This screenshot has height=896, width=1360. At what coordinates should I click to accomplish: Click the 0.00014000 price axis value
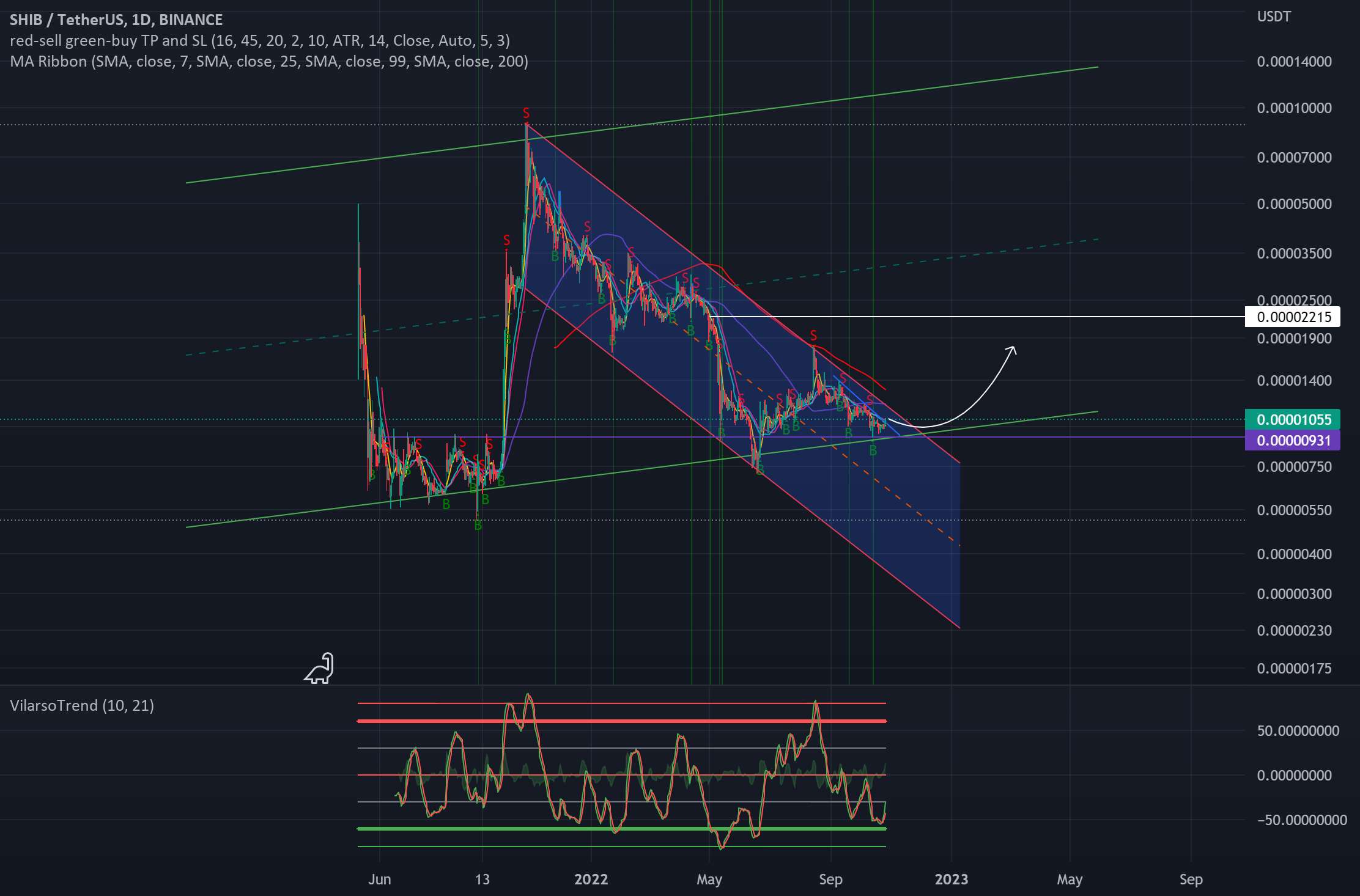(1294, 62)
